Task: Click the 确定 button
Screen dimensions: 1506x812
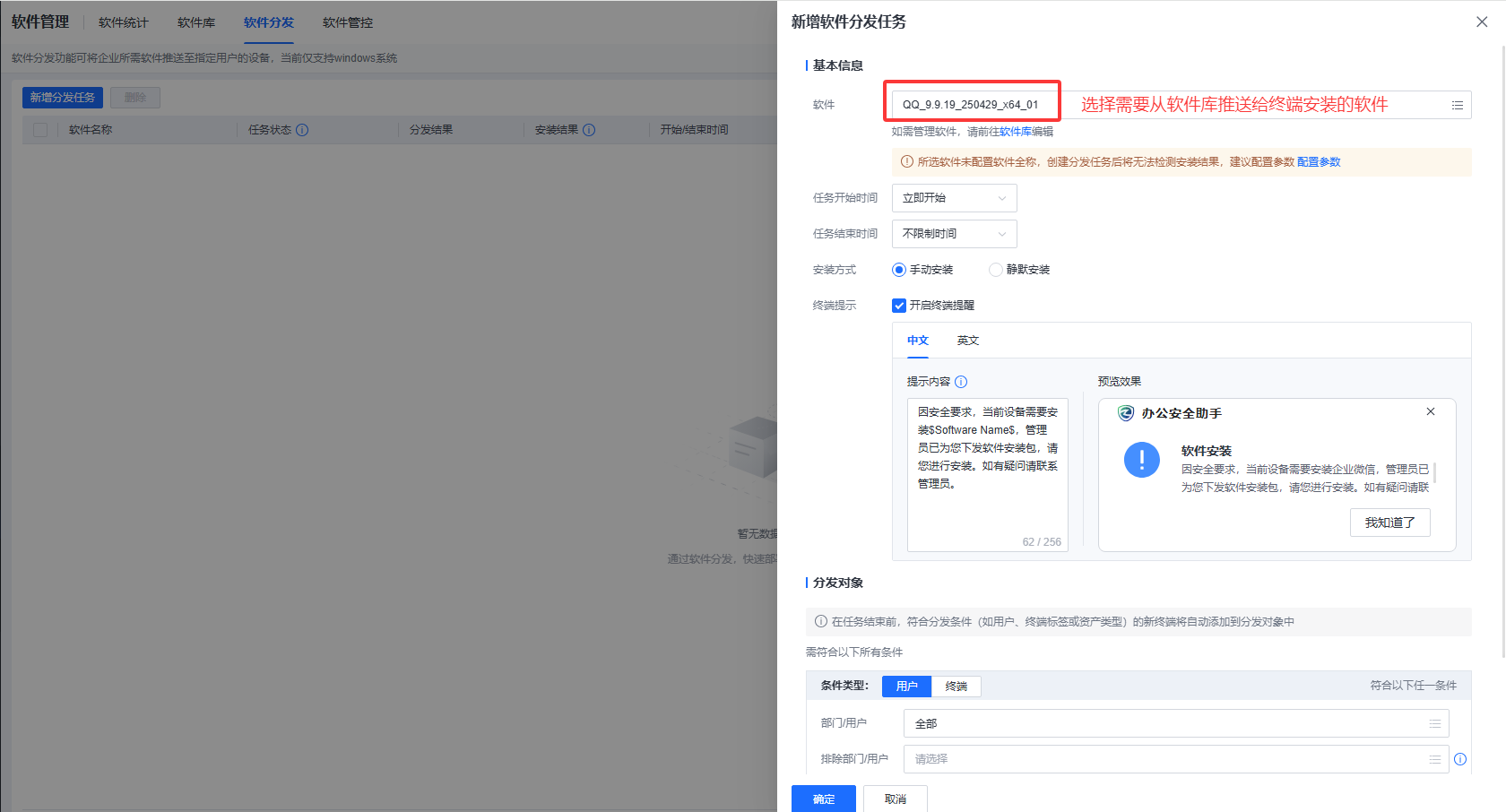Action: pyautogui.click(x=823, y=799)
